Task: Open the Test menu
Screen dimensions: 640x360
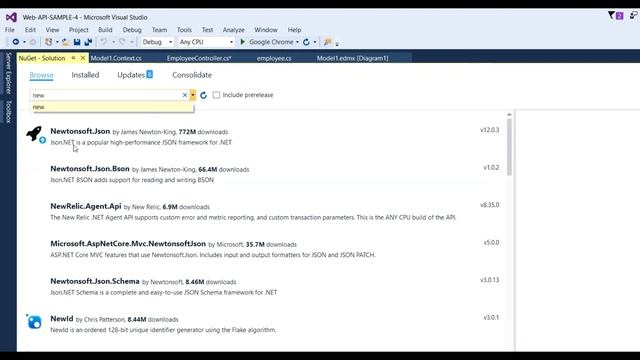Action: pos(207,30)
